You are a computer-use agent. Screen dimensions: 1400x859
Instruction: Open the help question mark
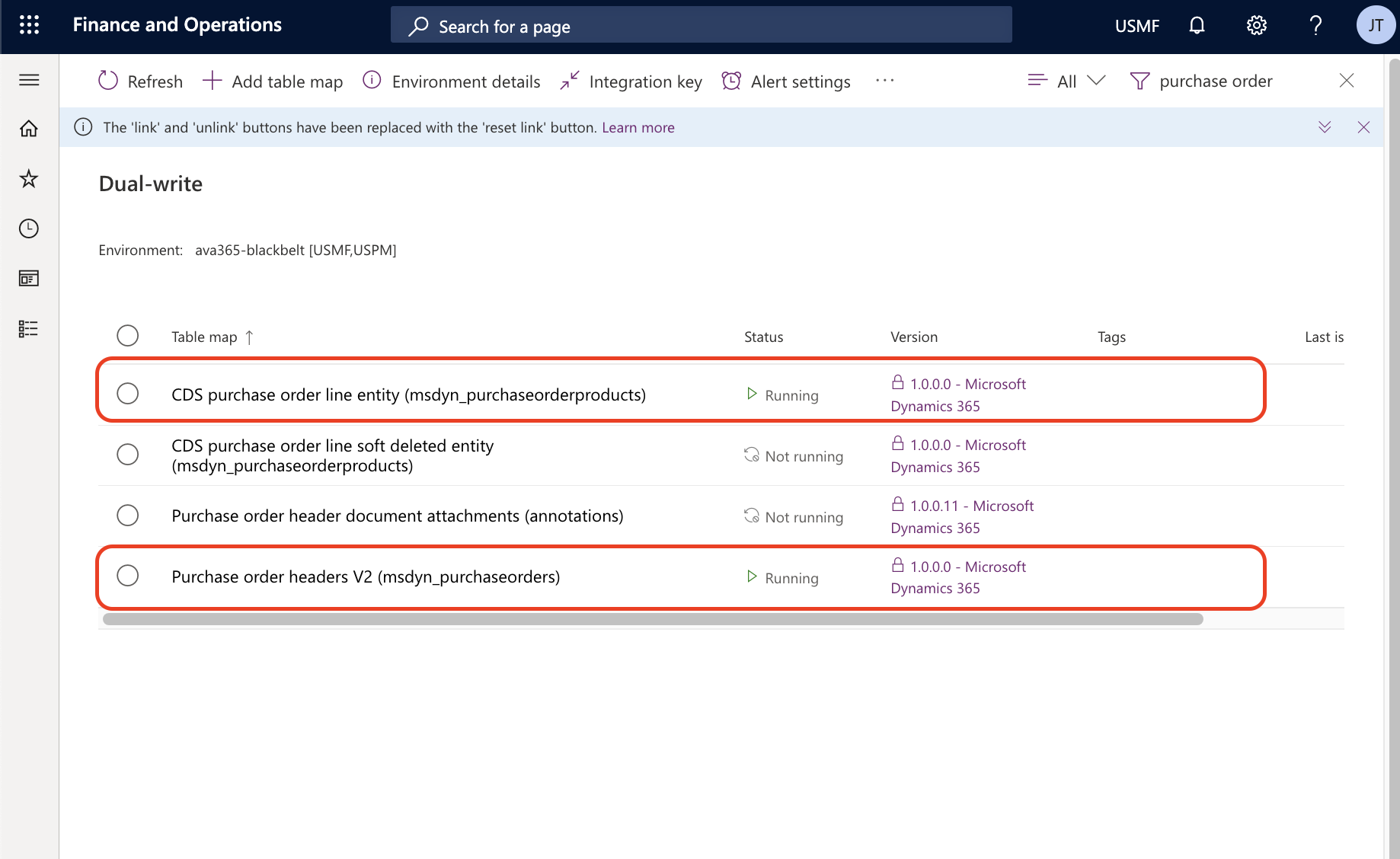click(x=1315, y=26)
